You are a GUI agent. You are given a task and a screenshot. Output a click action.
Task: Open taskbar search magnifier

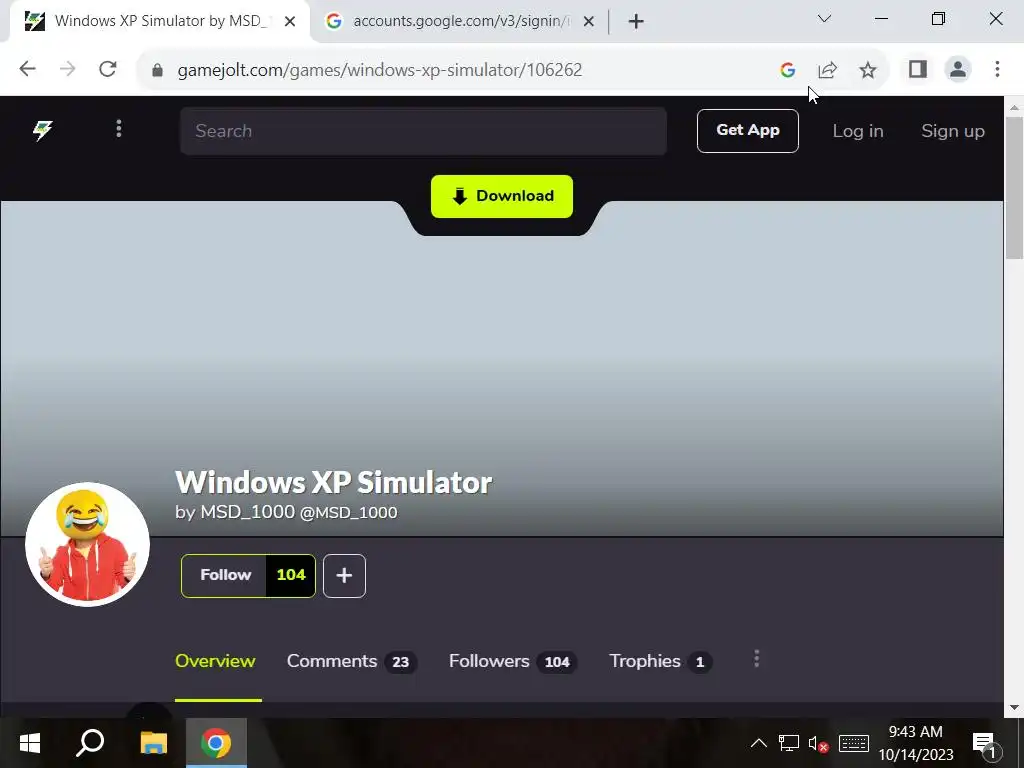90,743
